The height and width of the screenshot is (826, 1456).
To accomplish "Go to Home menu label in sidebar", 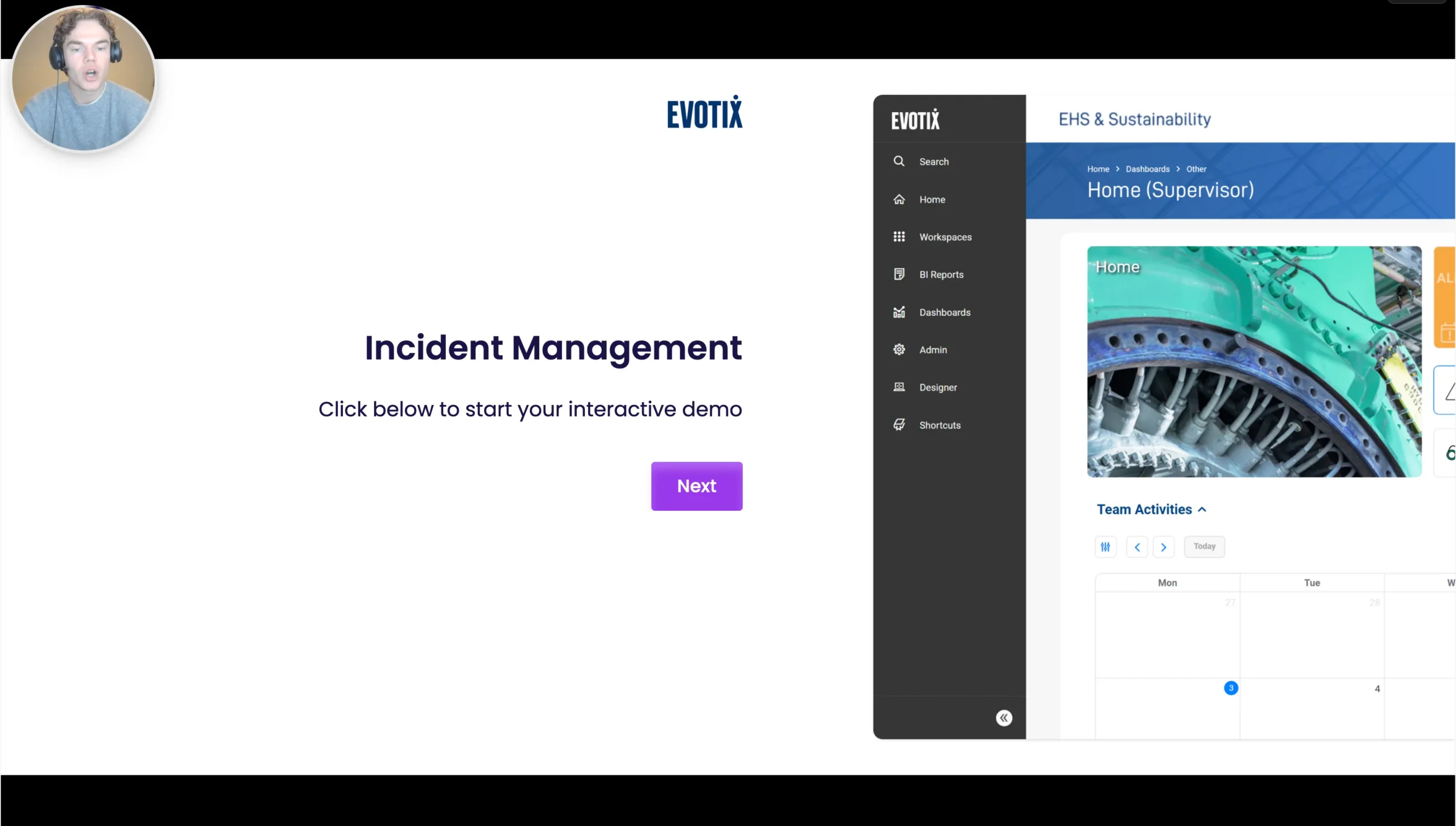I will click(x=932, y=200).
